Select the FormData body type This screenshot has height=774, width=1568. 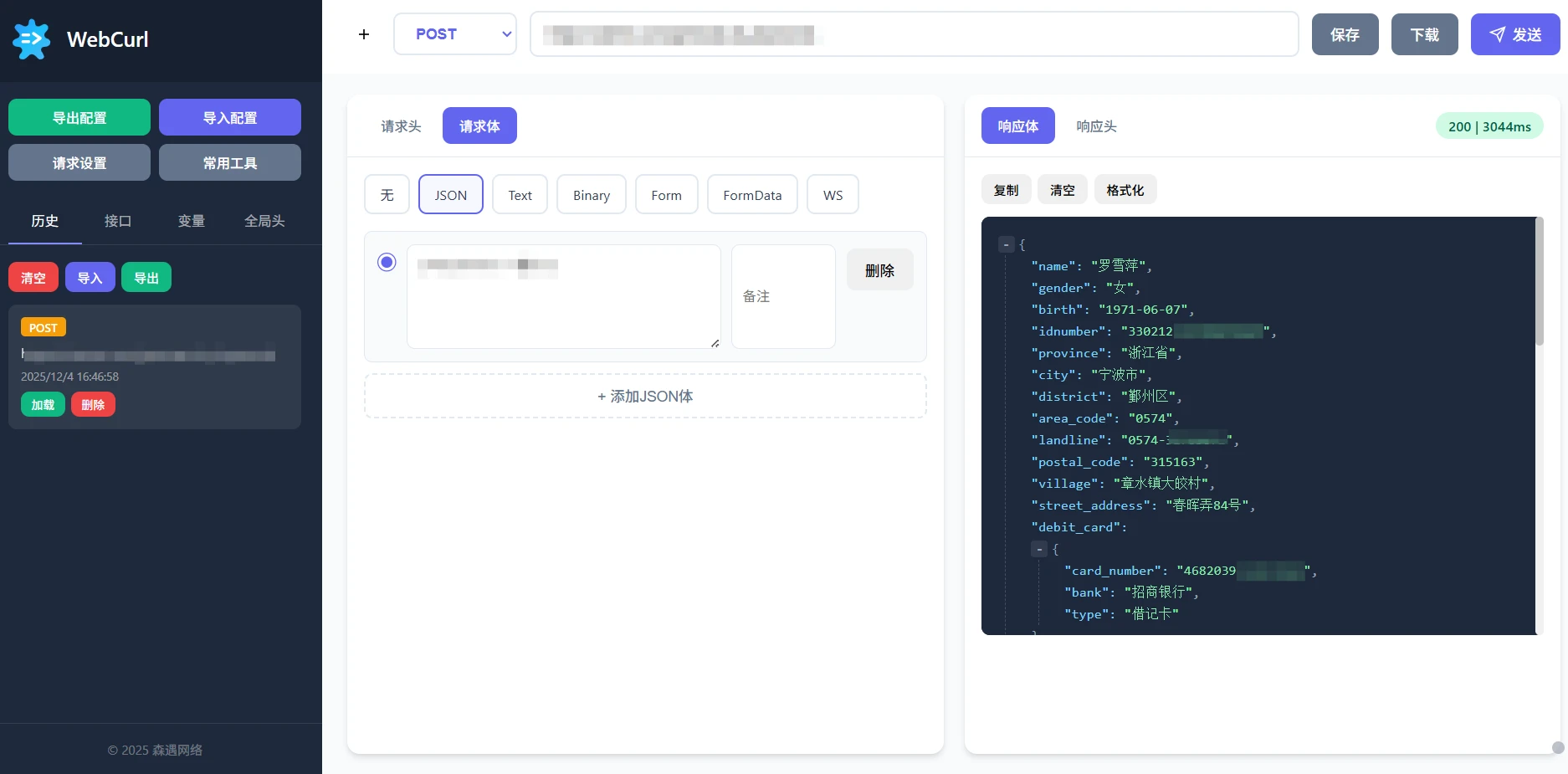752,194
